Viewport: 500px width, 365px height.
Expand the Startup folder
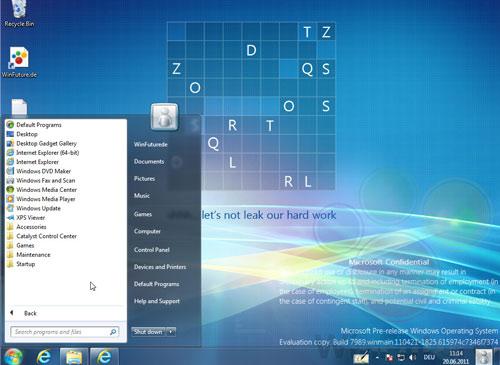click(x=21, y=264)
